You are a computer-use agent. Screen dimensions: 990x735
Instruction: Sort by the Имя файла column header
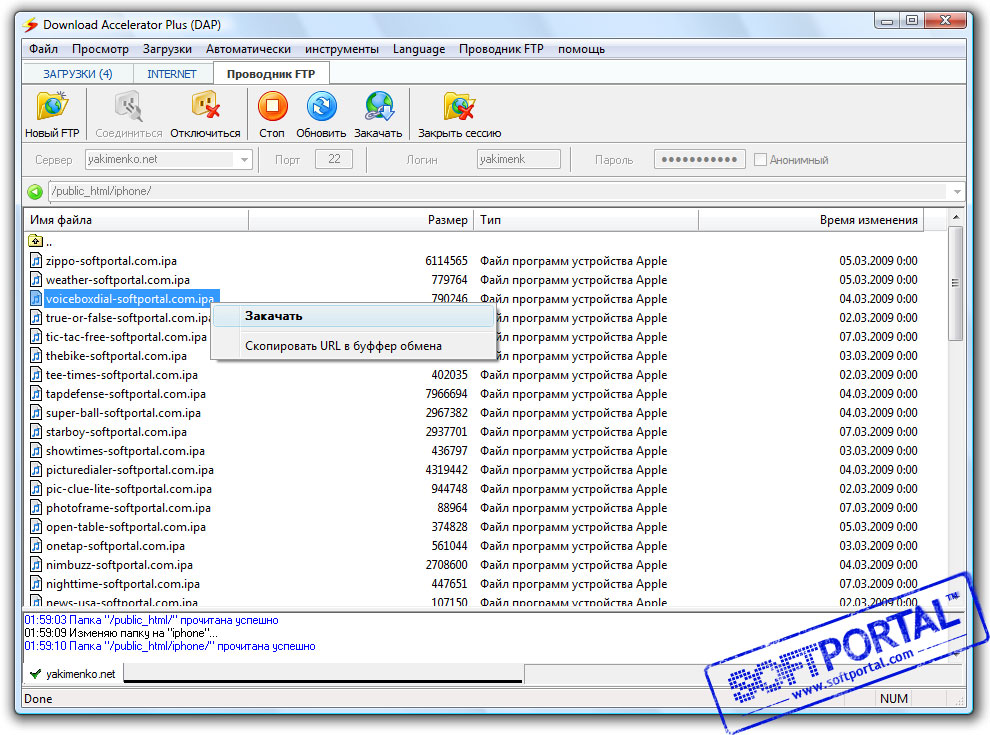coord(136,220)
